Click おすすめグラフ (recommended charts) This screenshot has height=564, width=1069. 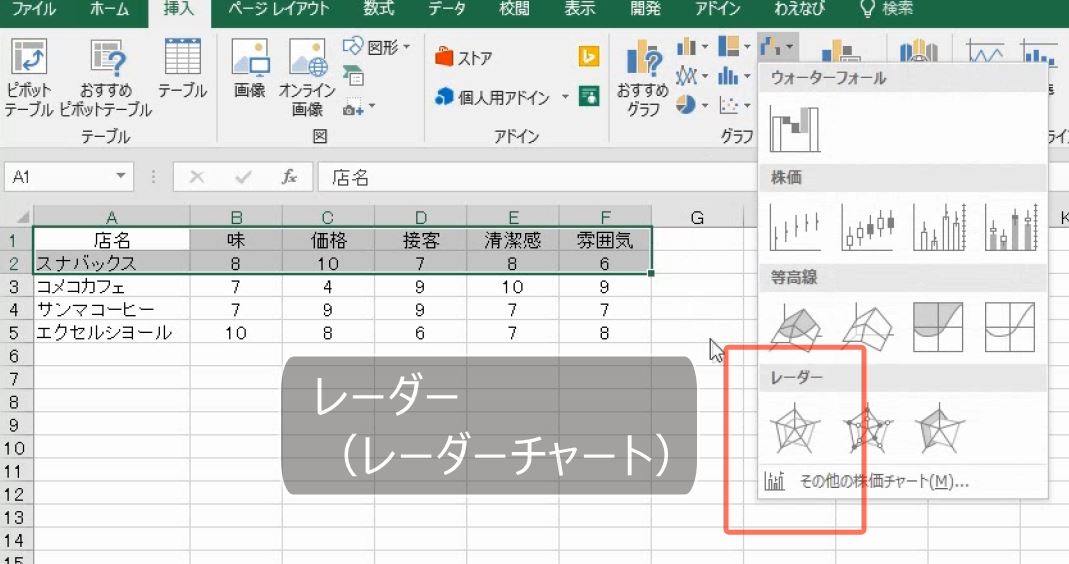[x=643, y=77]
